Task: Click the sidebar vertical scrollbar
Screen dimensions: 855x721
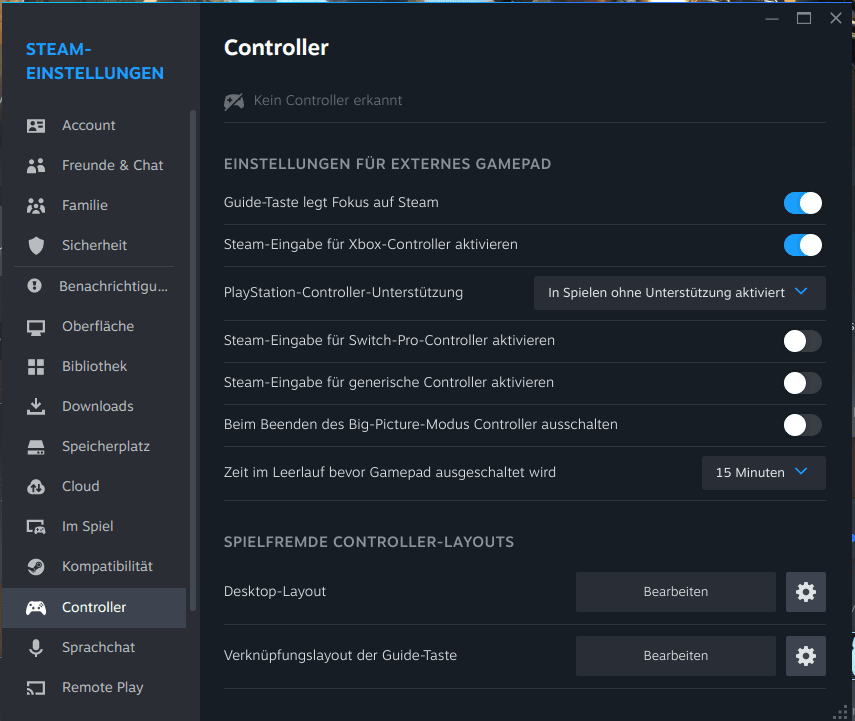Action: pyautogui.click(x=192, y=360)
